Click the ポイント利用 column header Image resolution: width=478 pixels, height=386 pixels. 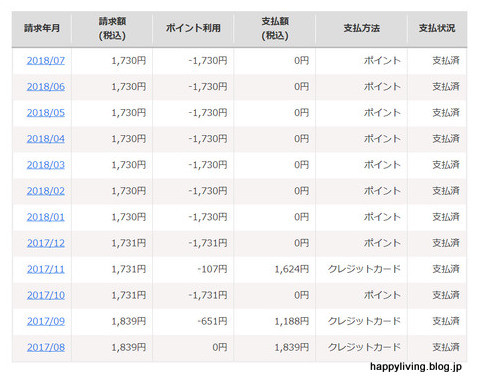pos(193,28)
